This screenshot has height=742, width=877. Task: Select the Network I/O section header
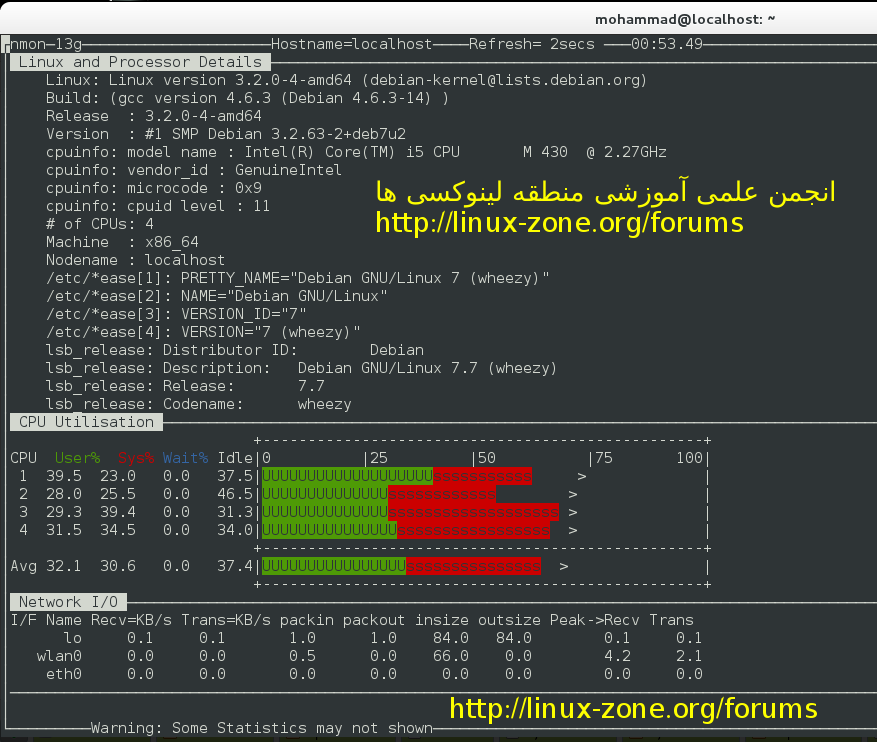pos(68,602)
